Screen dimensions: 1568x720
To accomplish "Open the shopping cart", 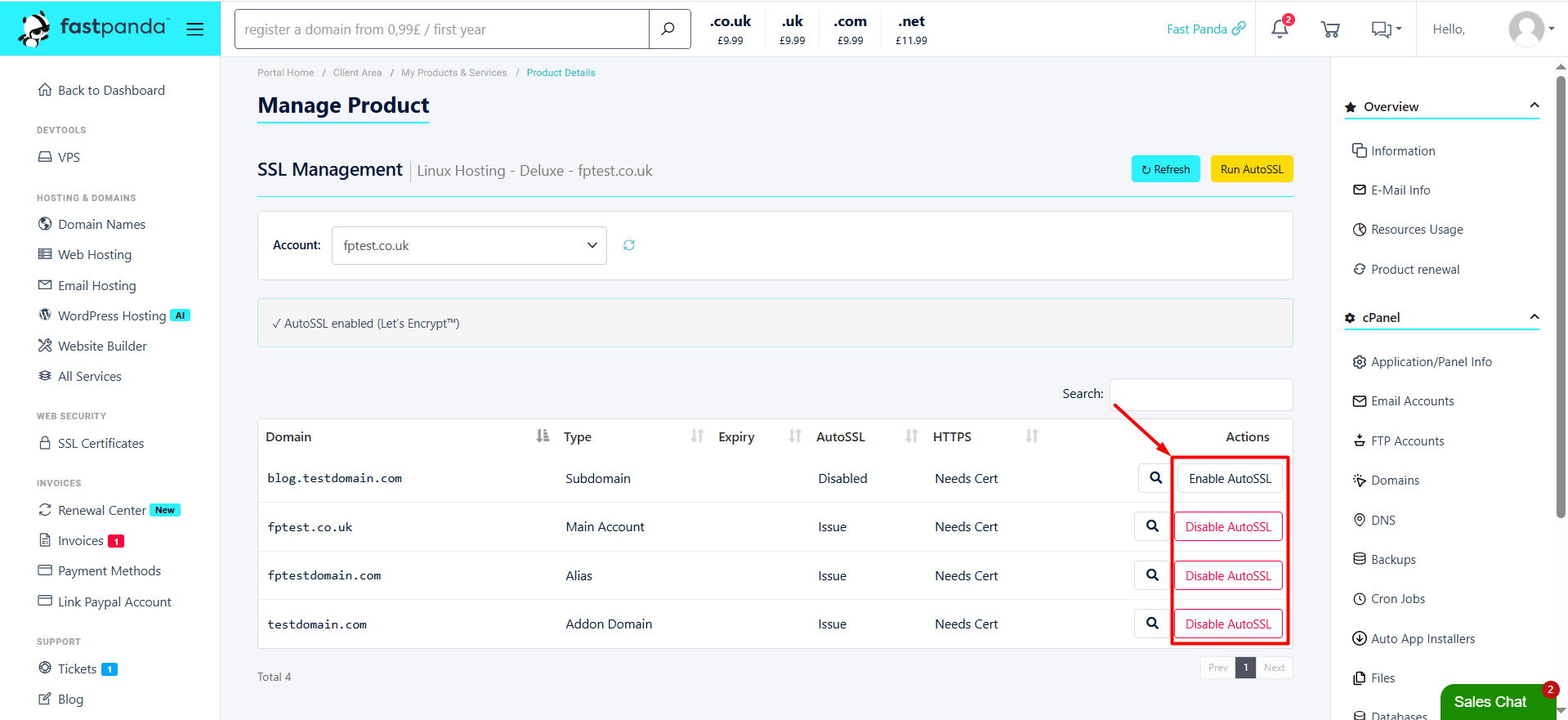I will [1330, 29].
